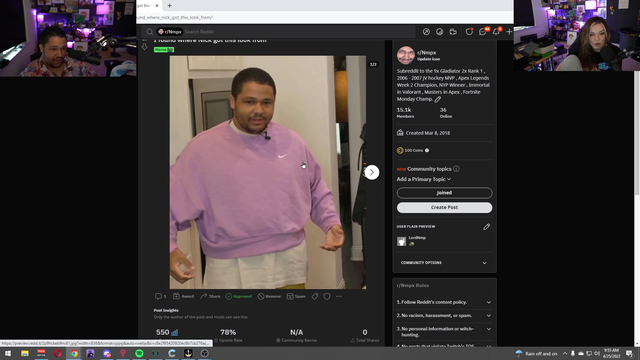
Task: Open the three-dot more options on post
Action: click(339, 296)
